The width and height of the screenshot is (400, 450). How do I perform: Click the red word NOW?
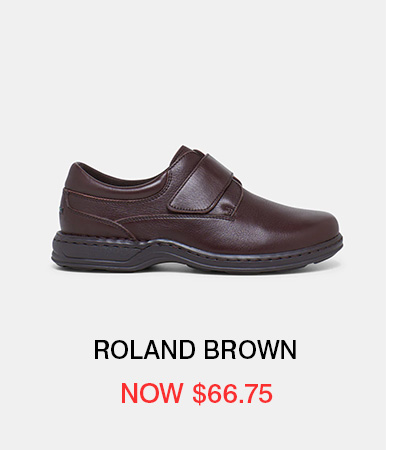coord(152,393)
